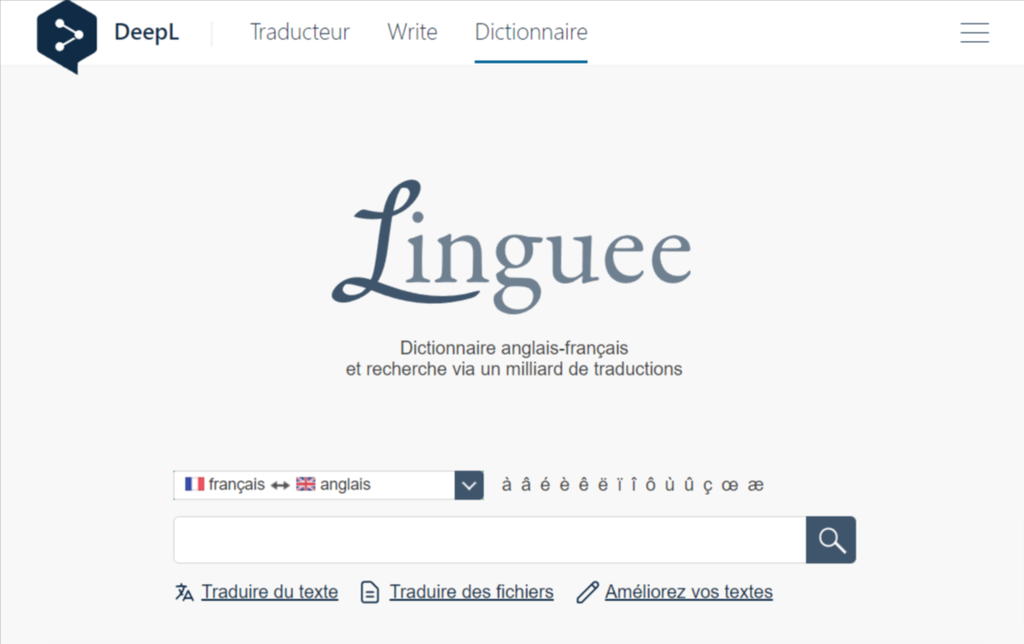This screenshot has height=644, width=1024.
Task: Insert the special character ç
Action: point(708,484)
